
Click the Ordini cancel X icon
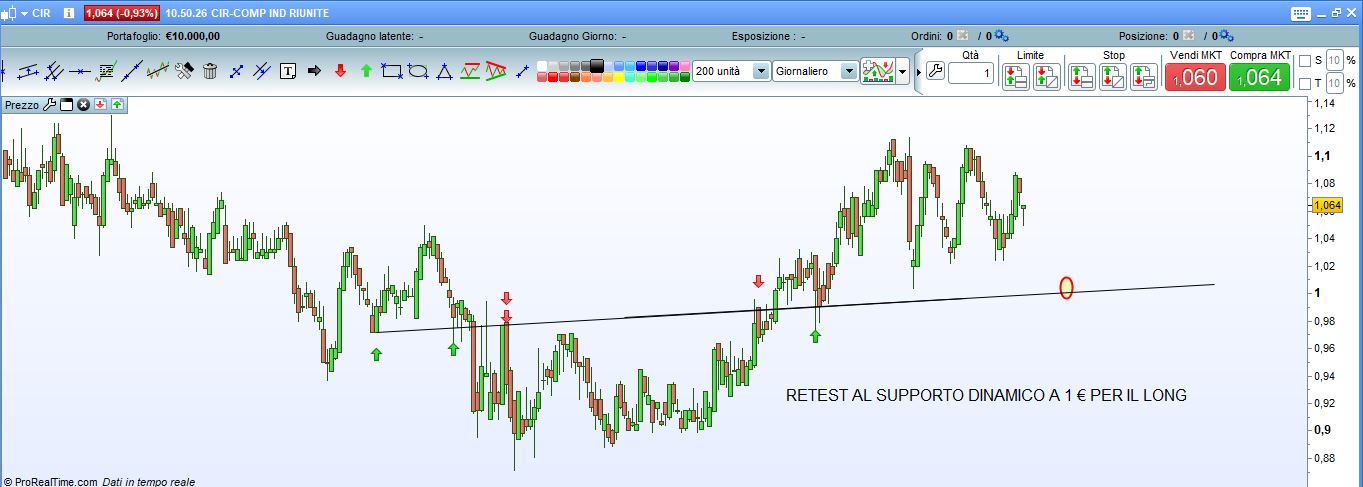coord(963,36)
